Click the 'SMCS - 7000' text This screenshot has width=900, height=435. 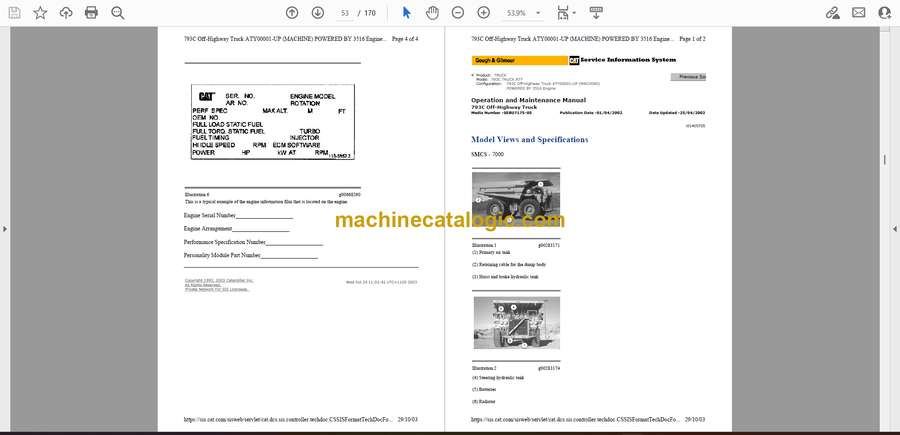tap(487, 154)
